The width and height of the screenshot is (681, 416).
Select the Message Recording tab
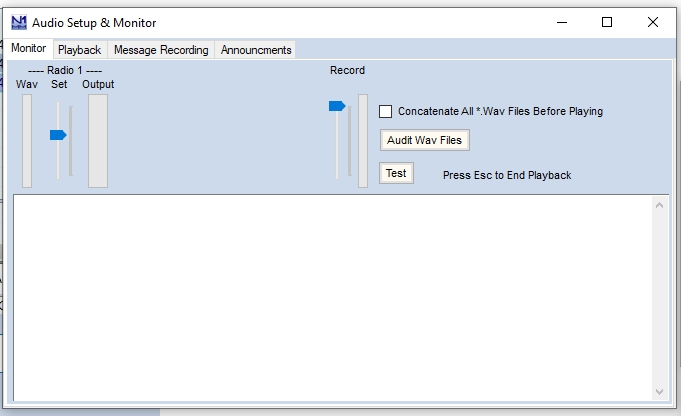[x=161, y=49]
